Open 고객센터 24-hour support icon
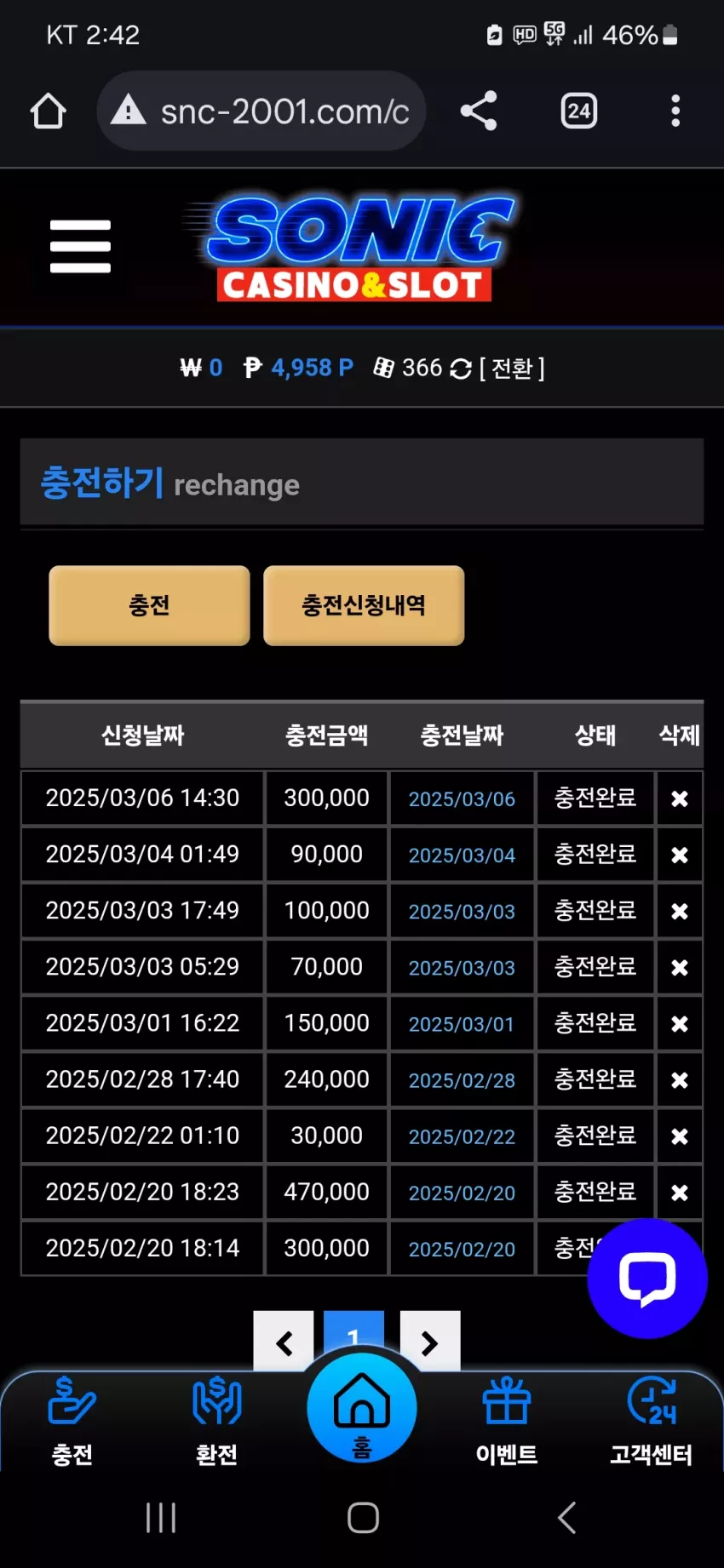724x1568 pixels. 652,1420
